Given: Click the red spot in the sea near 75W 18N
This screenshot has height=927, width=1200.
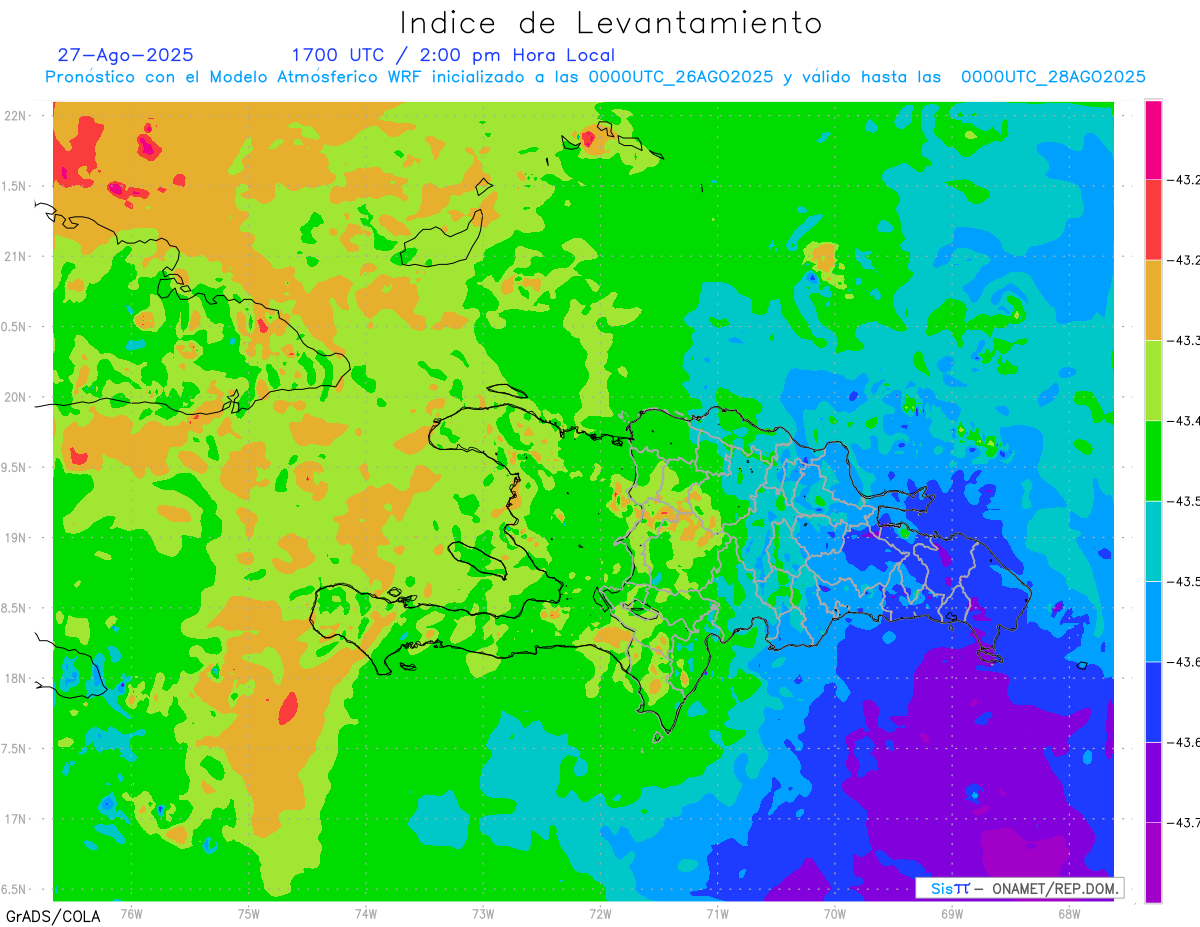Looking at the screenshot, I should pos(288,708).
